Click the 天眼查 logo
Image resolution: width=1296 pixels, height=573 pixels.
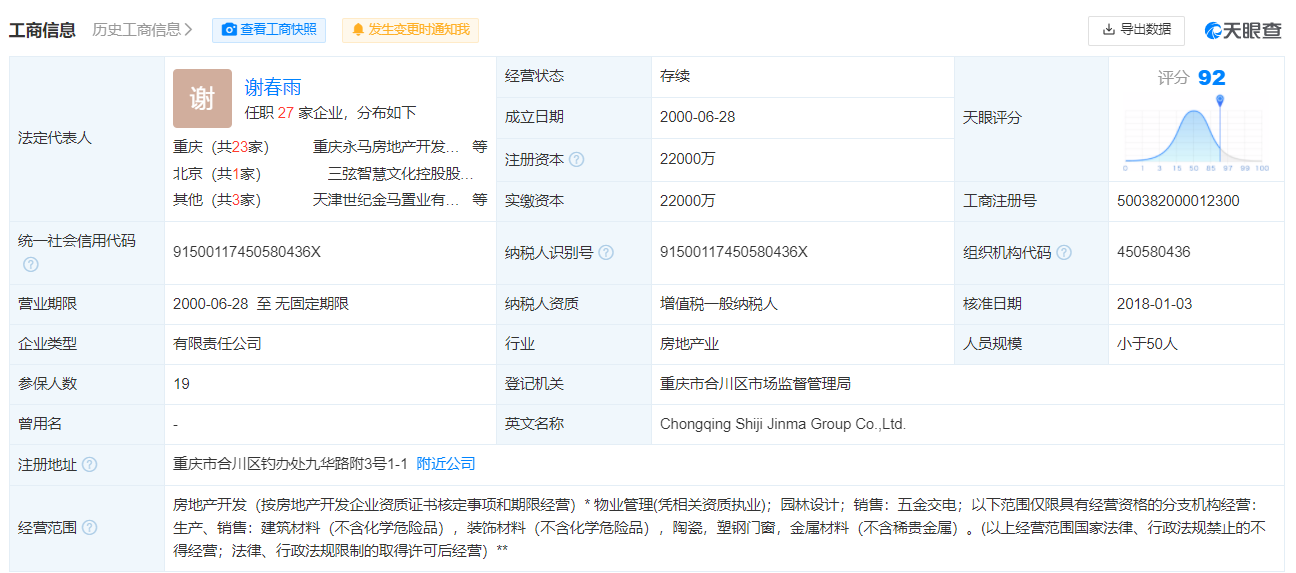[x=1243, y=30]
